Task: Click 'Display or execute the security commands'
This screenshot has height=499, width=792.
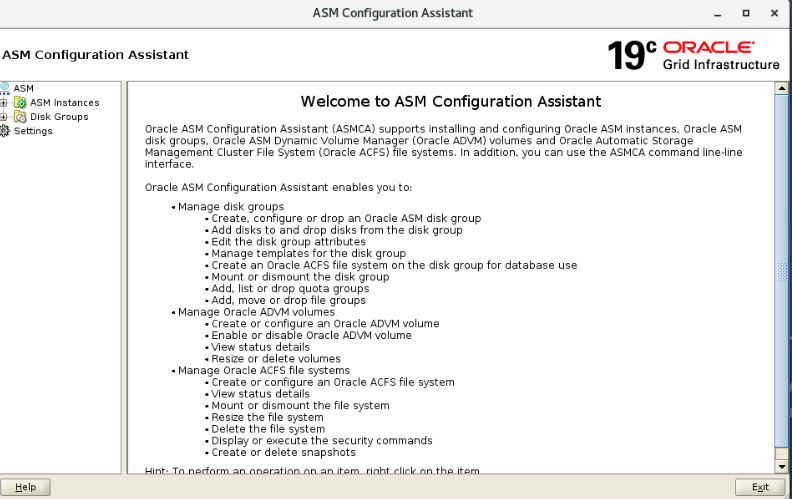Action: [x=322, y=440]
